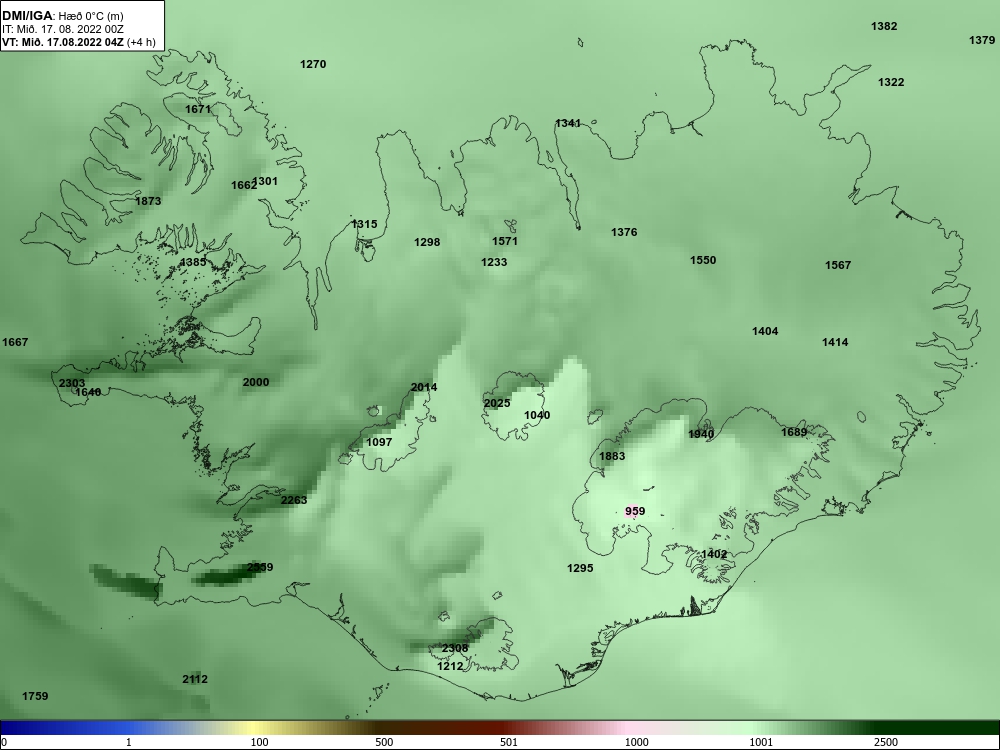Click the 'IT: Mið. 17. 08. 2022 00Z' line

click(x=62, y=29)
